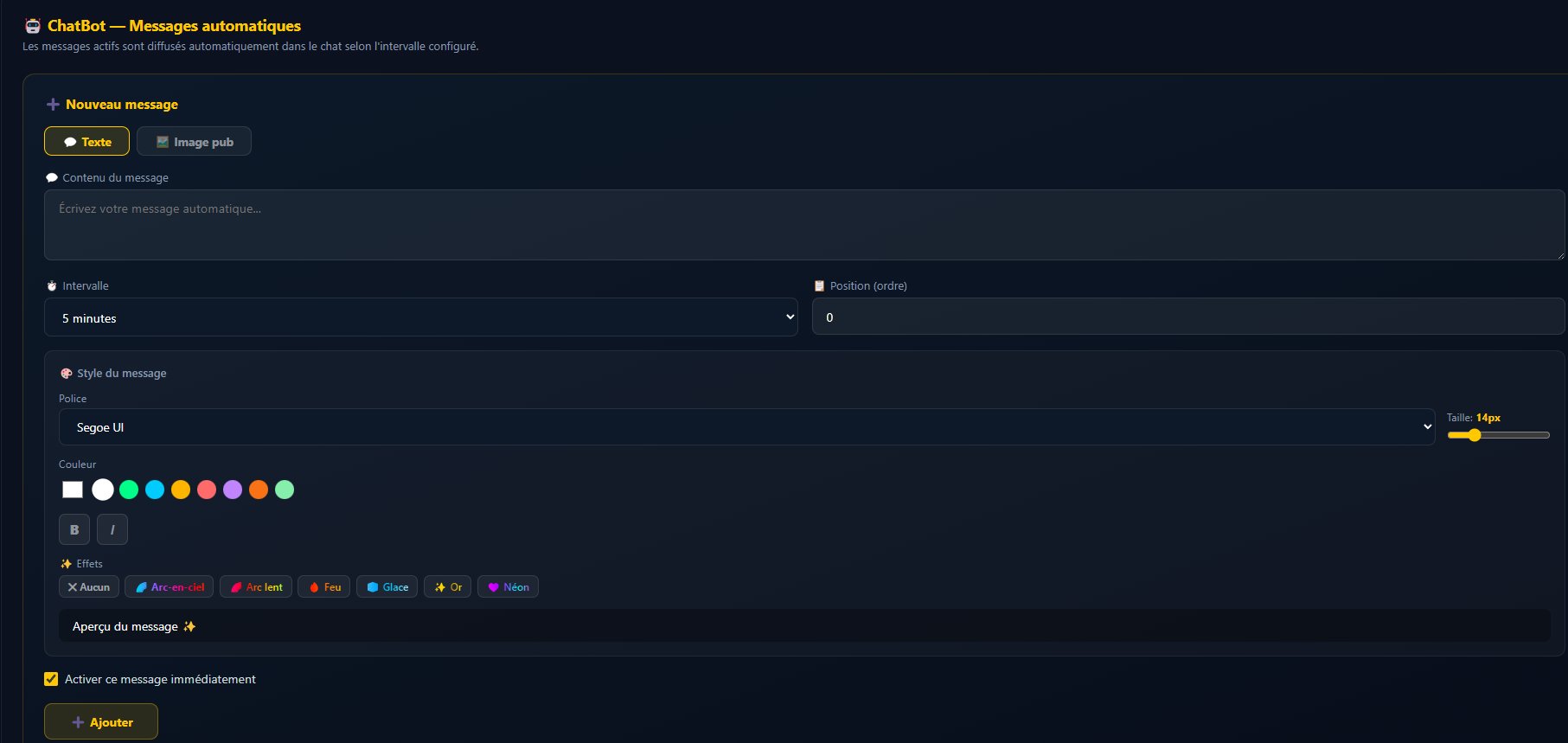Switch to the Texte message tab

[x=86, y=141]
